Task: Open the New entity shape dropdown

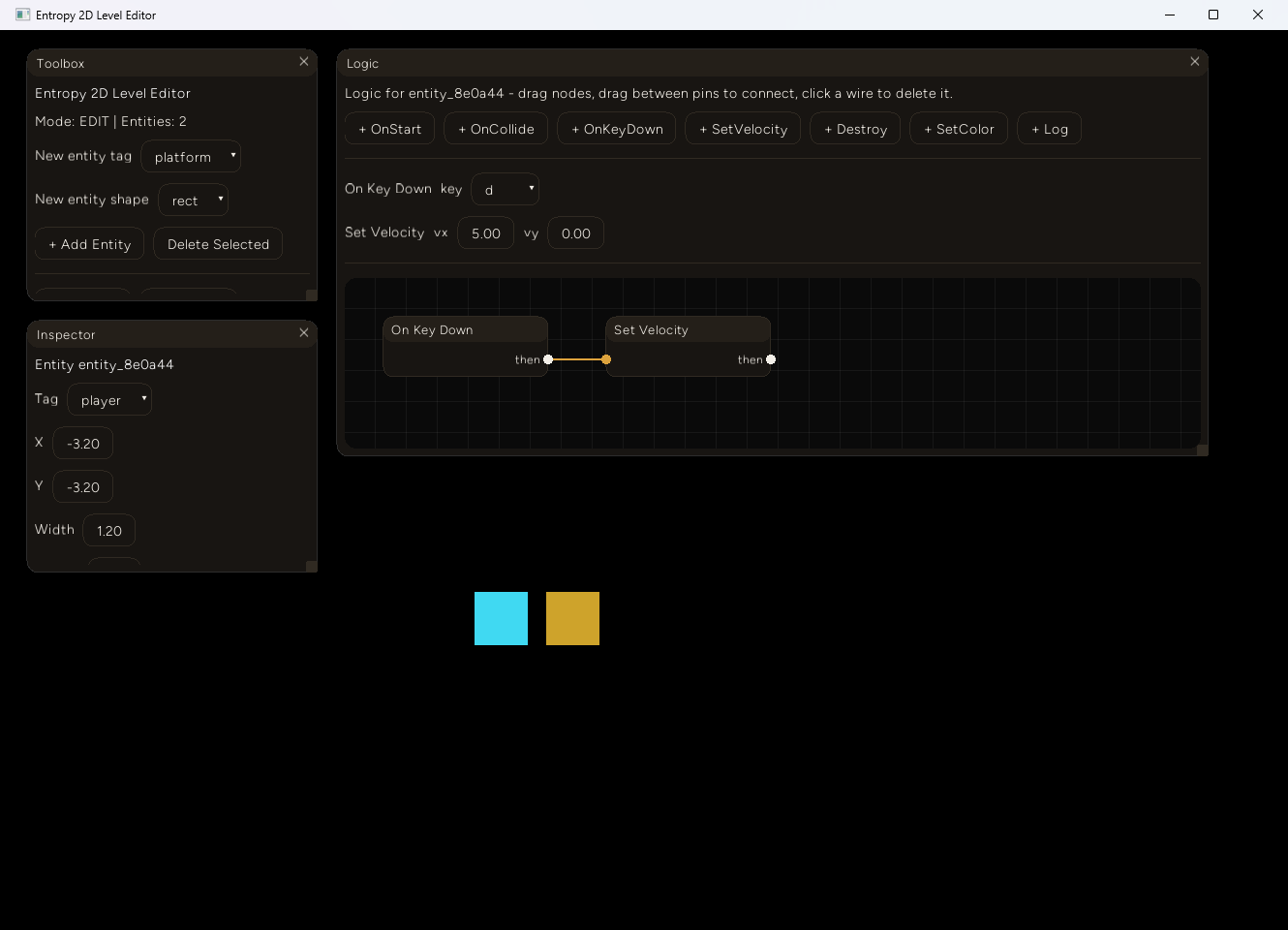Action: (x=194, y=200)
